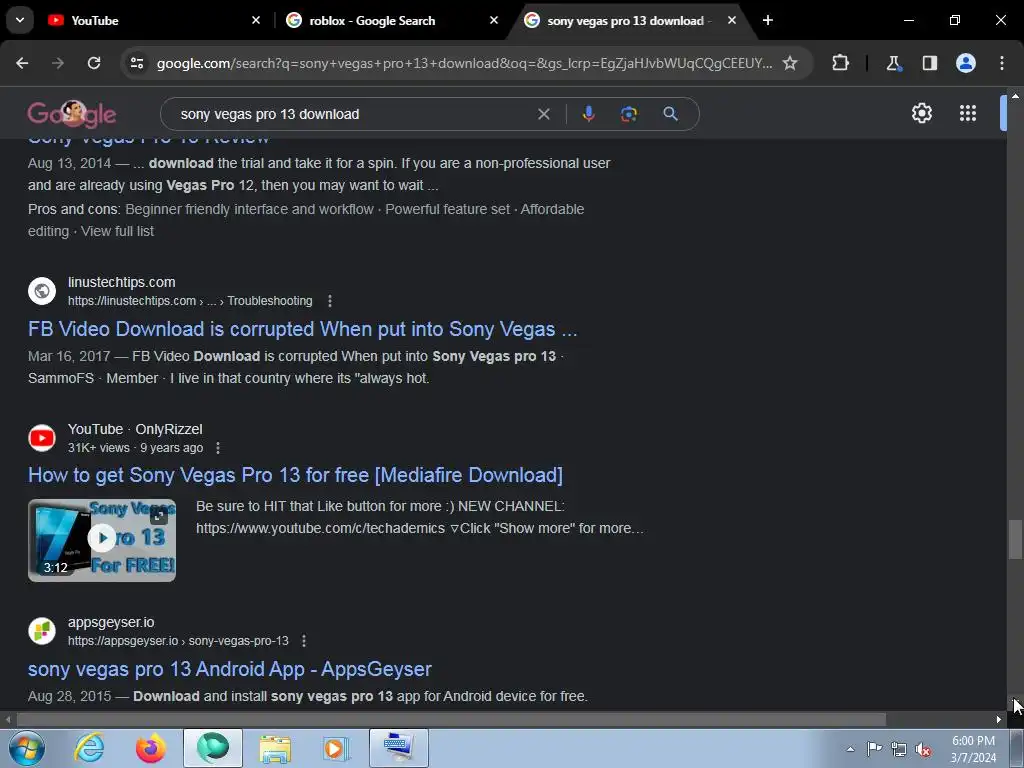The height and width of the screenshot is (768, 1024).
Task: Click the '31K+ views · 9 years ago' text
Action: tap(135, 448)
